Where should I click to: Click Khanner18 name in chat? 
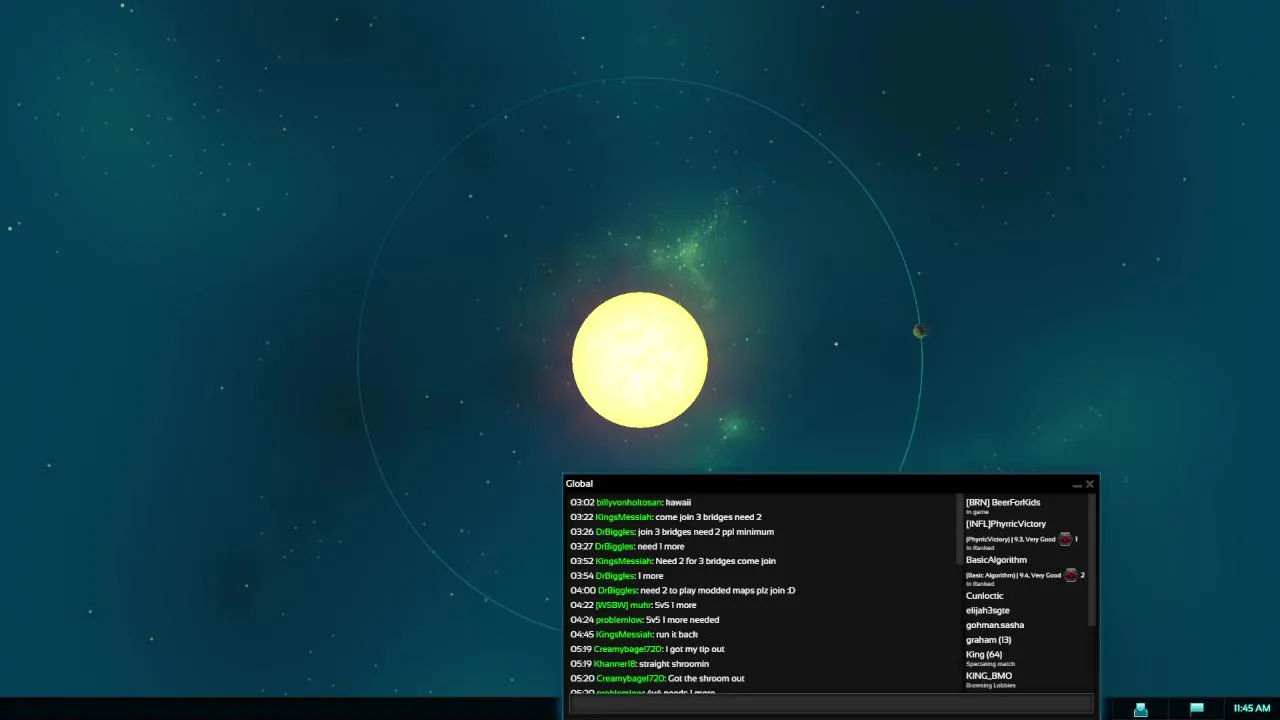point(615,664)
